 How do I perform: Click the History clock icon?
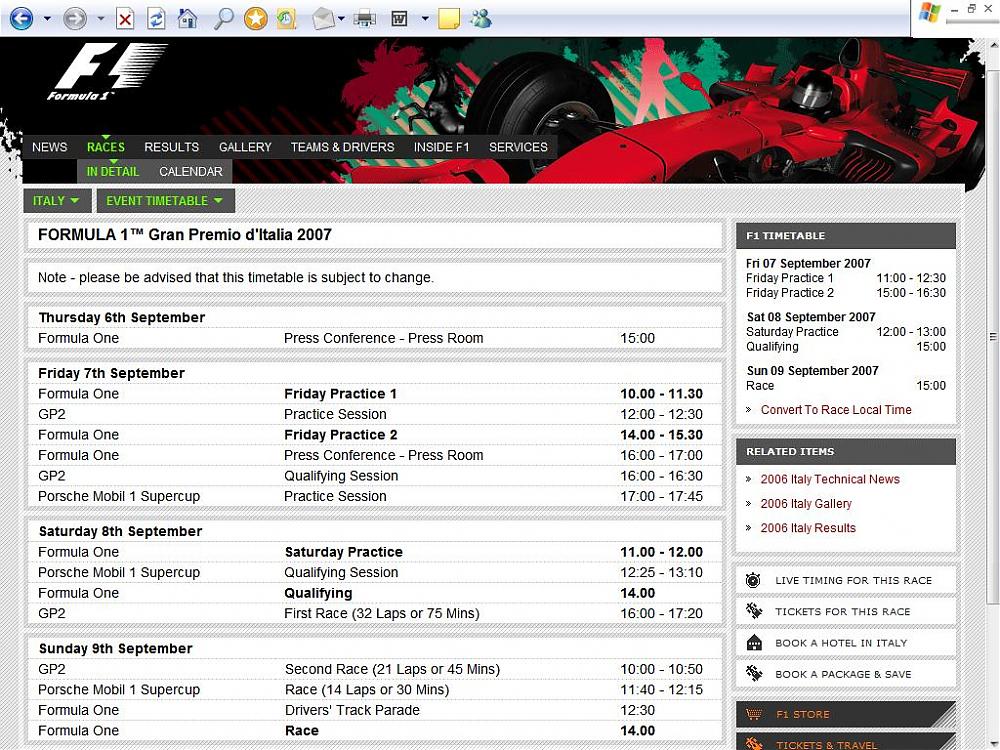point(286,18)
